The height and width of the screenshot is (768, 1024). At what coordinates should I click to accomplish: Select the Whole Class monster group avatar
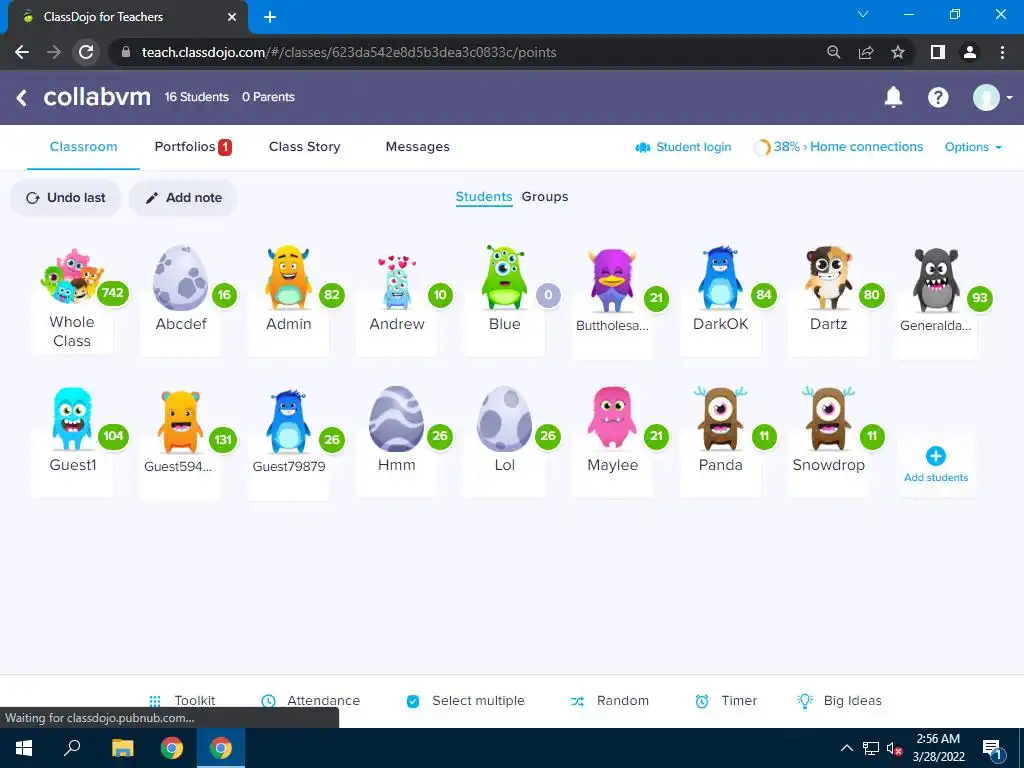pyautogui.click(x=72, y=276)
